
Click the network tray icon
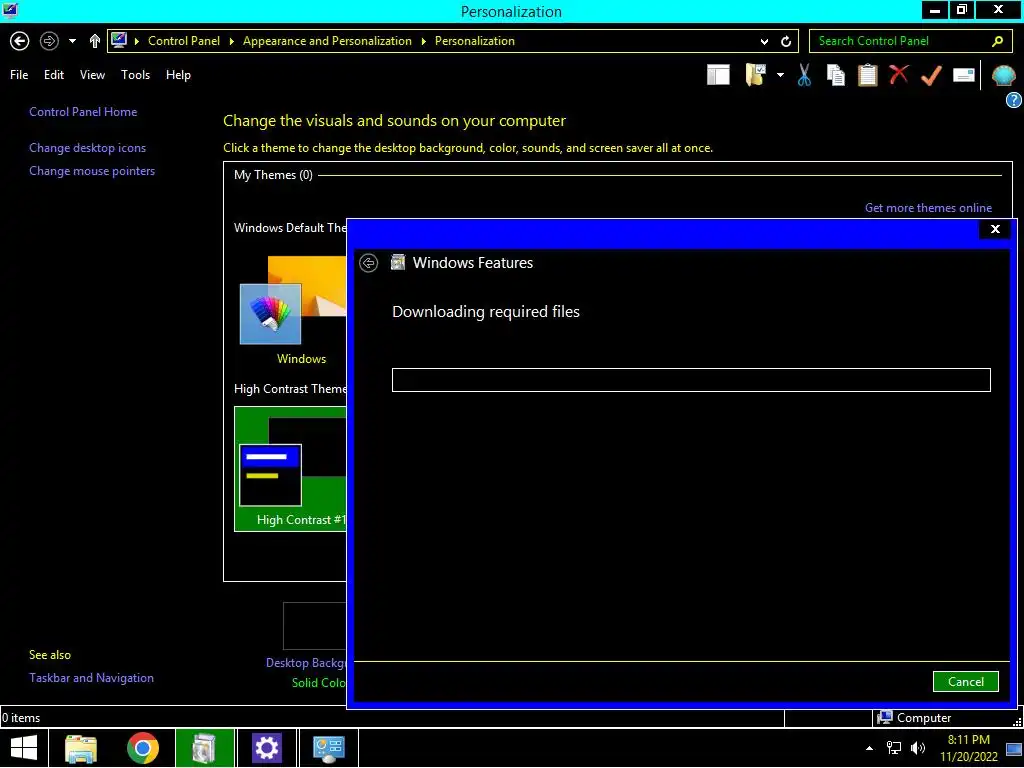coord(894,748)
